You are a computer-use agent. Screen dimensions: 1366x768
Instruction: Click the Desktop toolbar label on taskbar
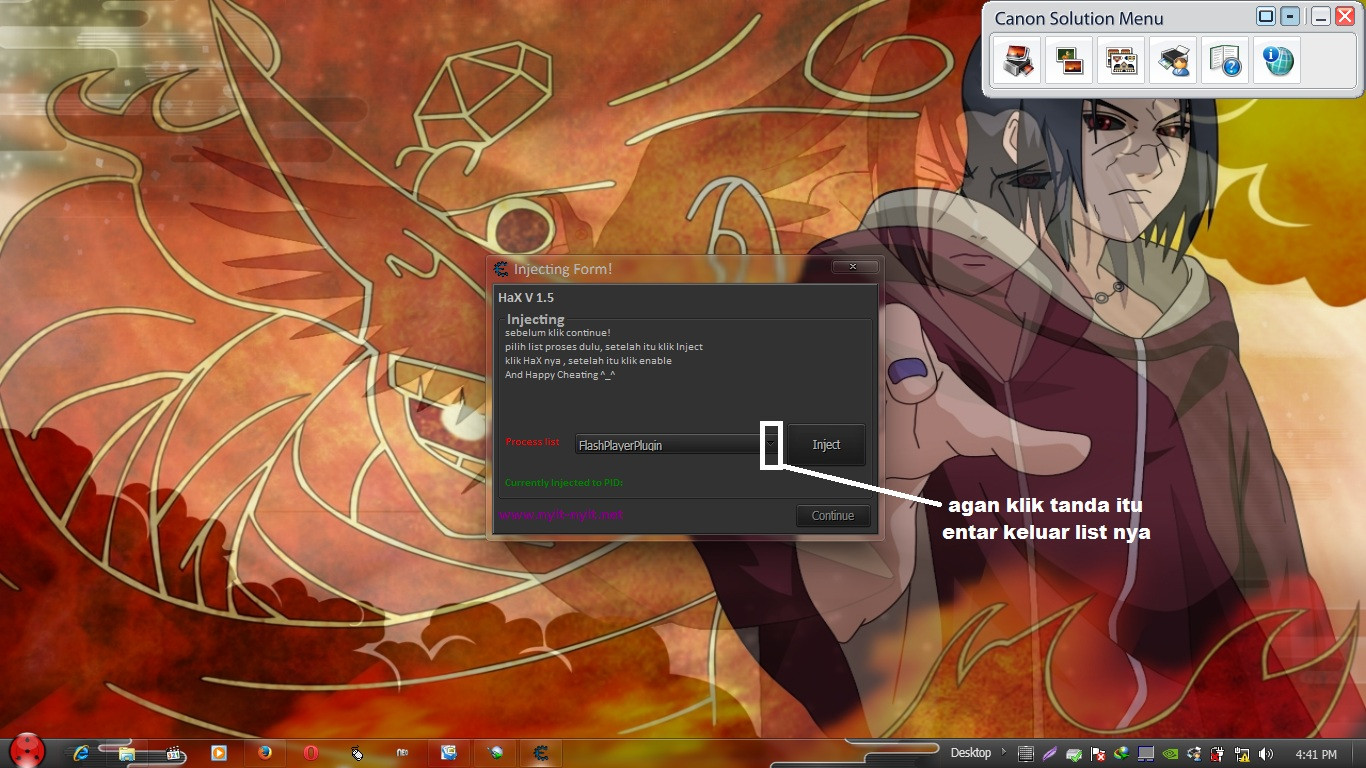970,753
